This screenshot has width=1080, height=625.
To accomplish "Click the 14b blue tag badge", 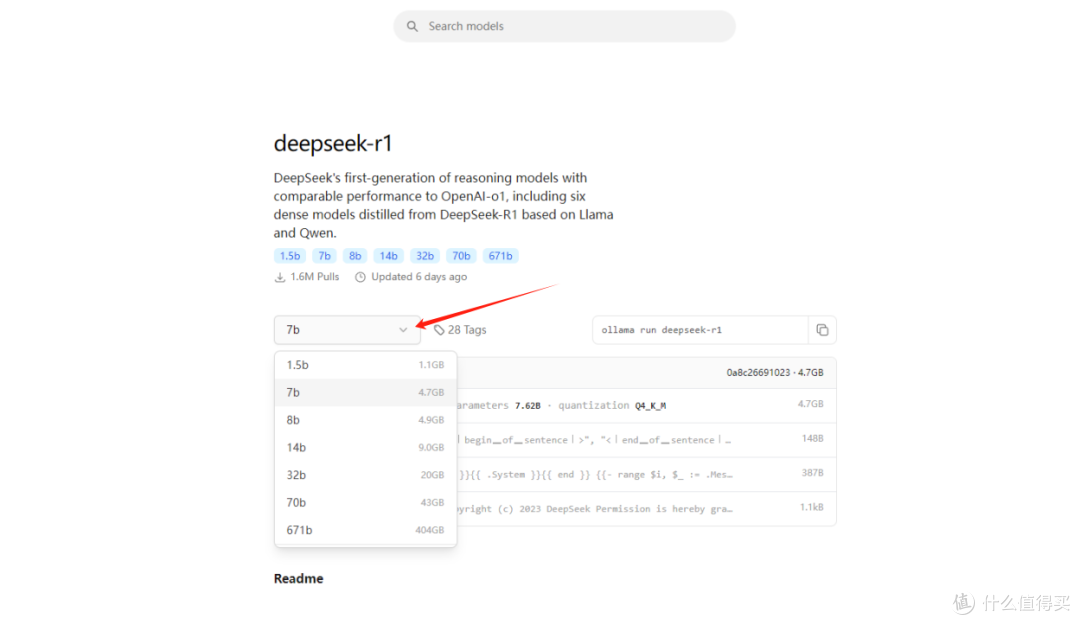I will click(x=388, y=256).
